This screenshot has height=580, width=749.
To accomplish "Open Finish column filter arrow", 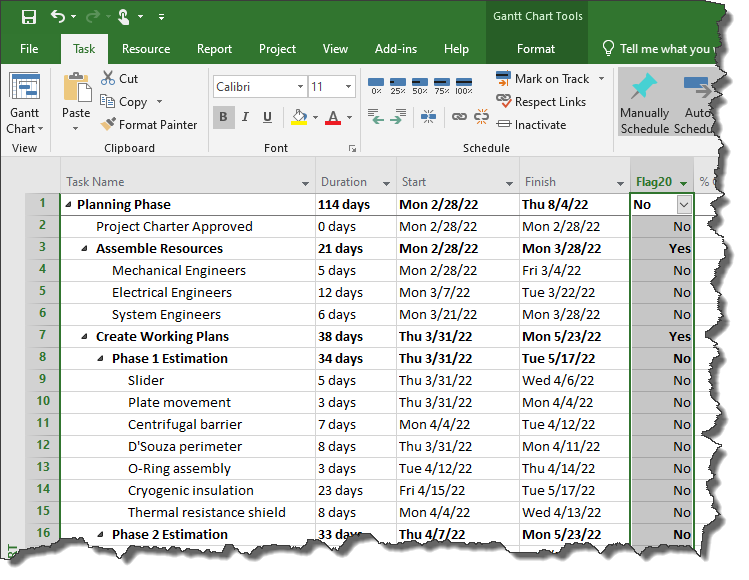I will tap(620, 183).
